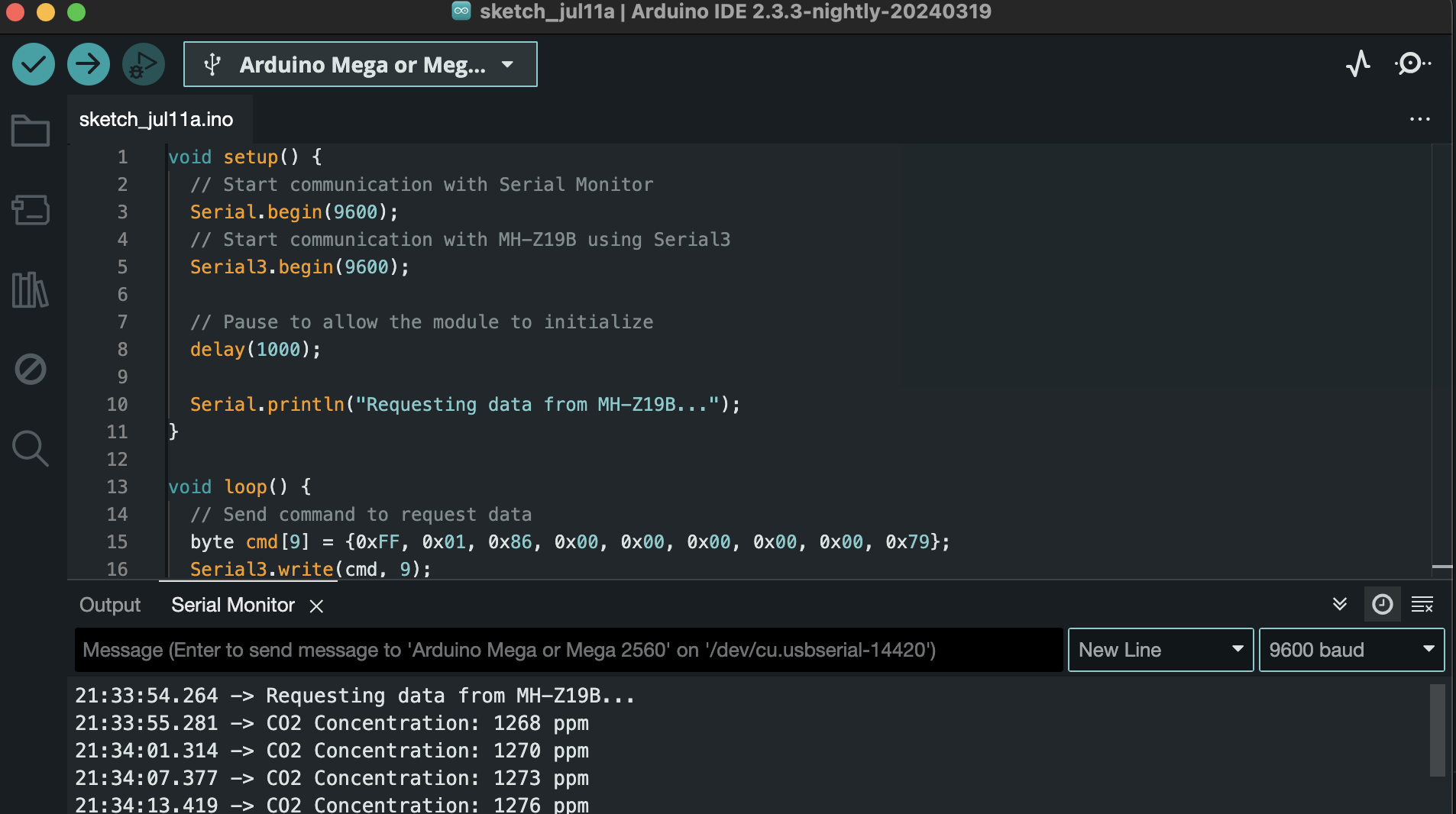Image resolution: width=1456 pixels, height=814 pixels.
Task: Focus the serial message input field
Action: coord(569,650)
